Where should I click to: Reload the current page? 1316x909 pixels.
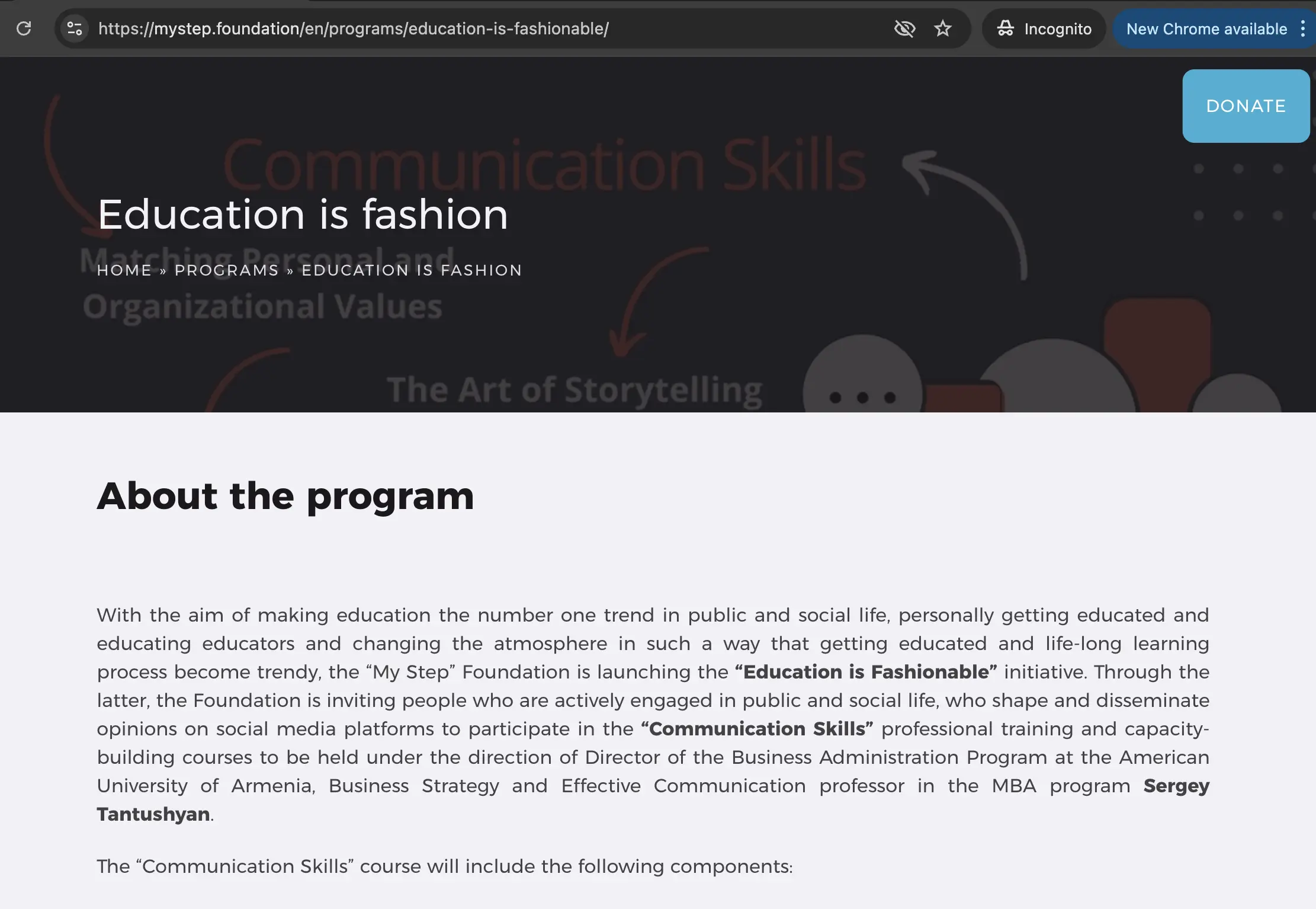pos(24,28)
